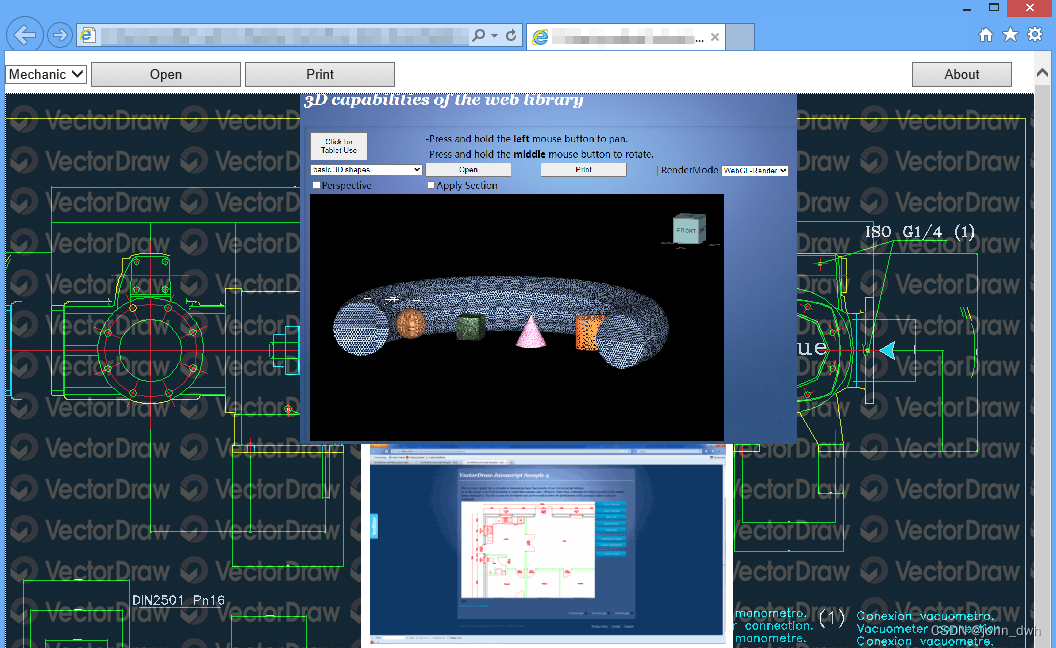Click the Open button on the top toolbar

(x=165, y=73)
